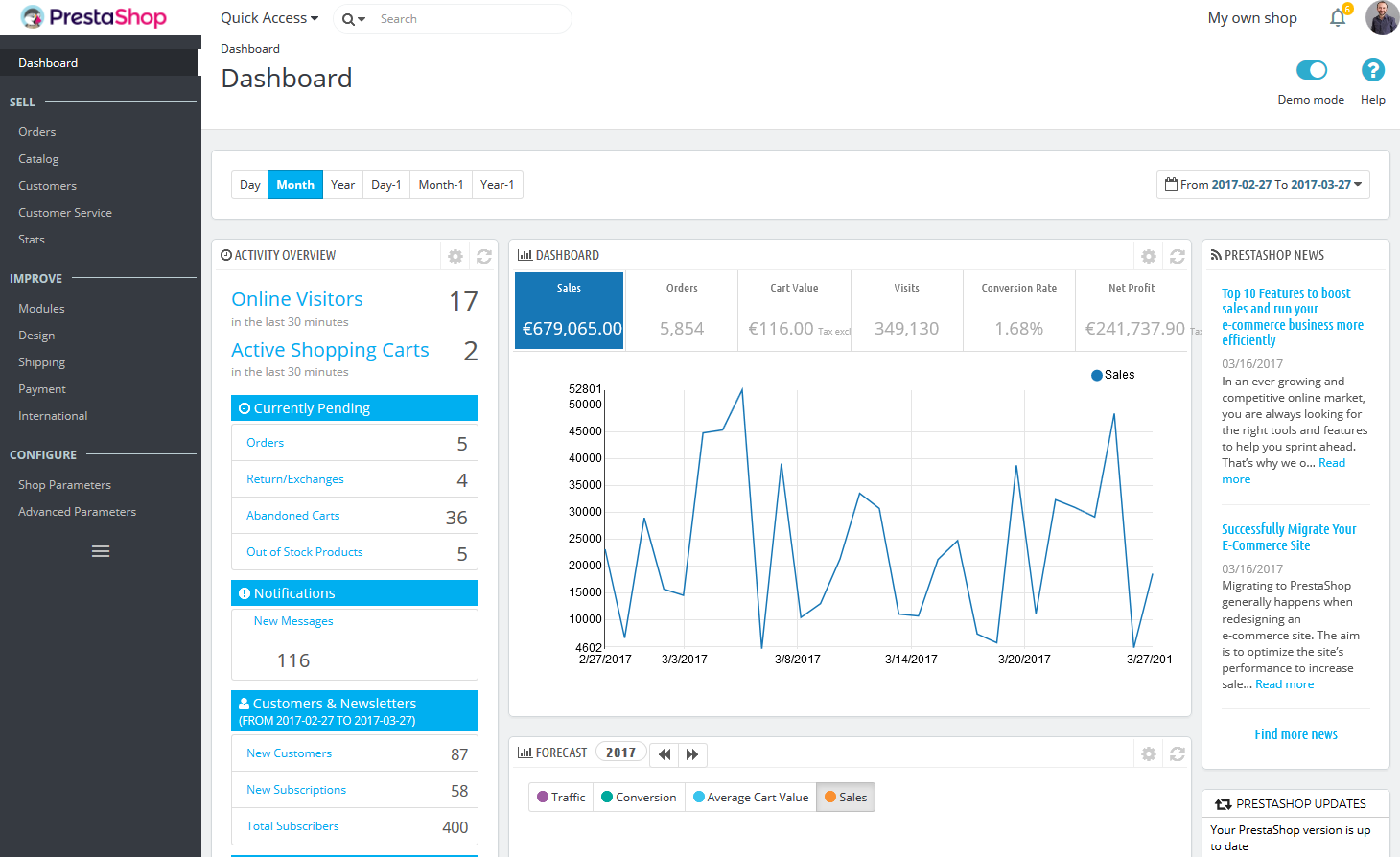Go to next forecast year
The width and height of the screenshot is (1400, 857).
pyautogui.click(x=692, y=754)
